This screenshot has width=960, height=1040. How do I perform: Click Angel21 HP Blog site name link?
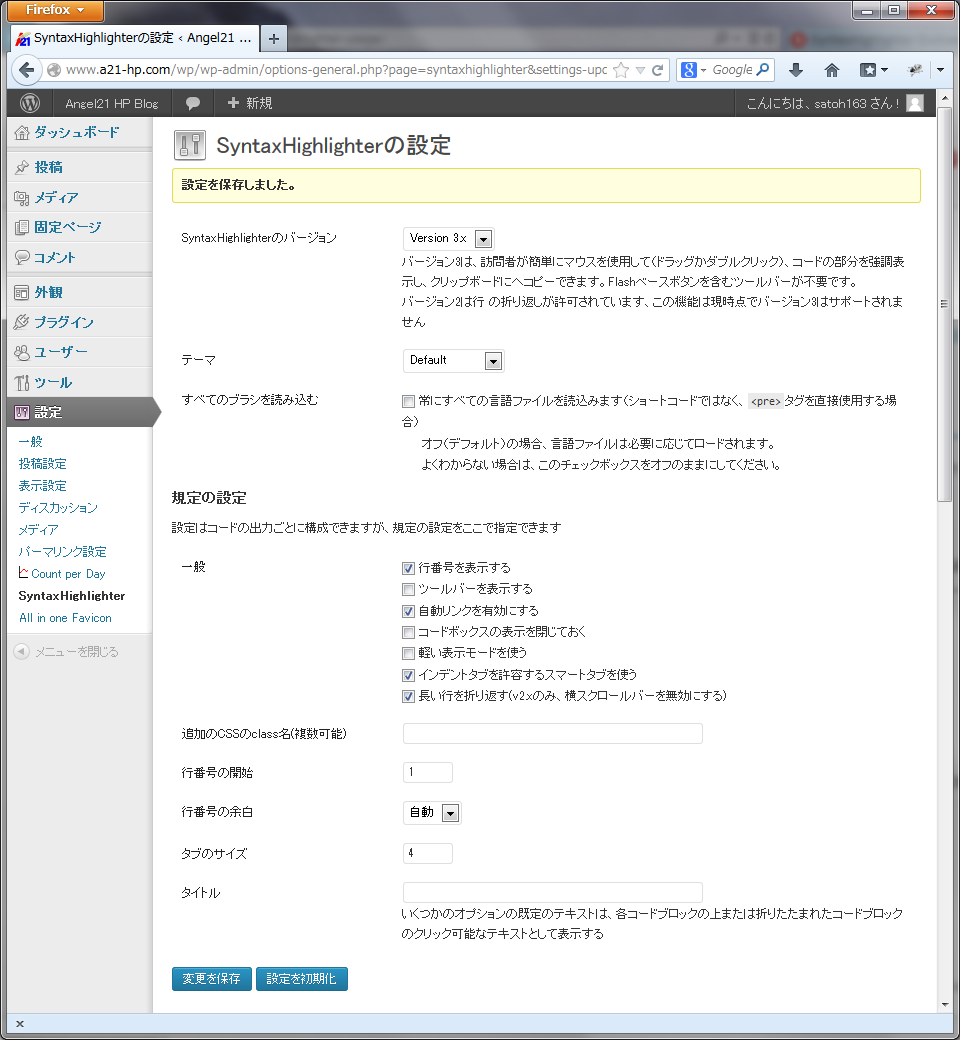point(111,103)
